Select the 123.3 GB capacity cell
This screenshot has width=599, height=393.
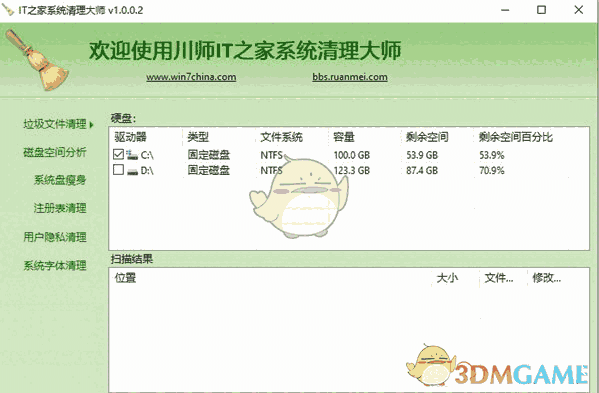[352, 170]
